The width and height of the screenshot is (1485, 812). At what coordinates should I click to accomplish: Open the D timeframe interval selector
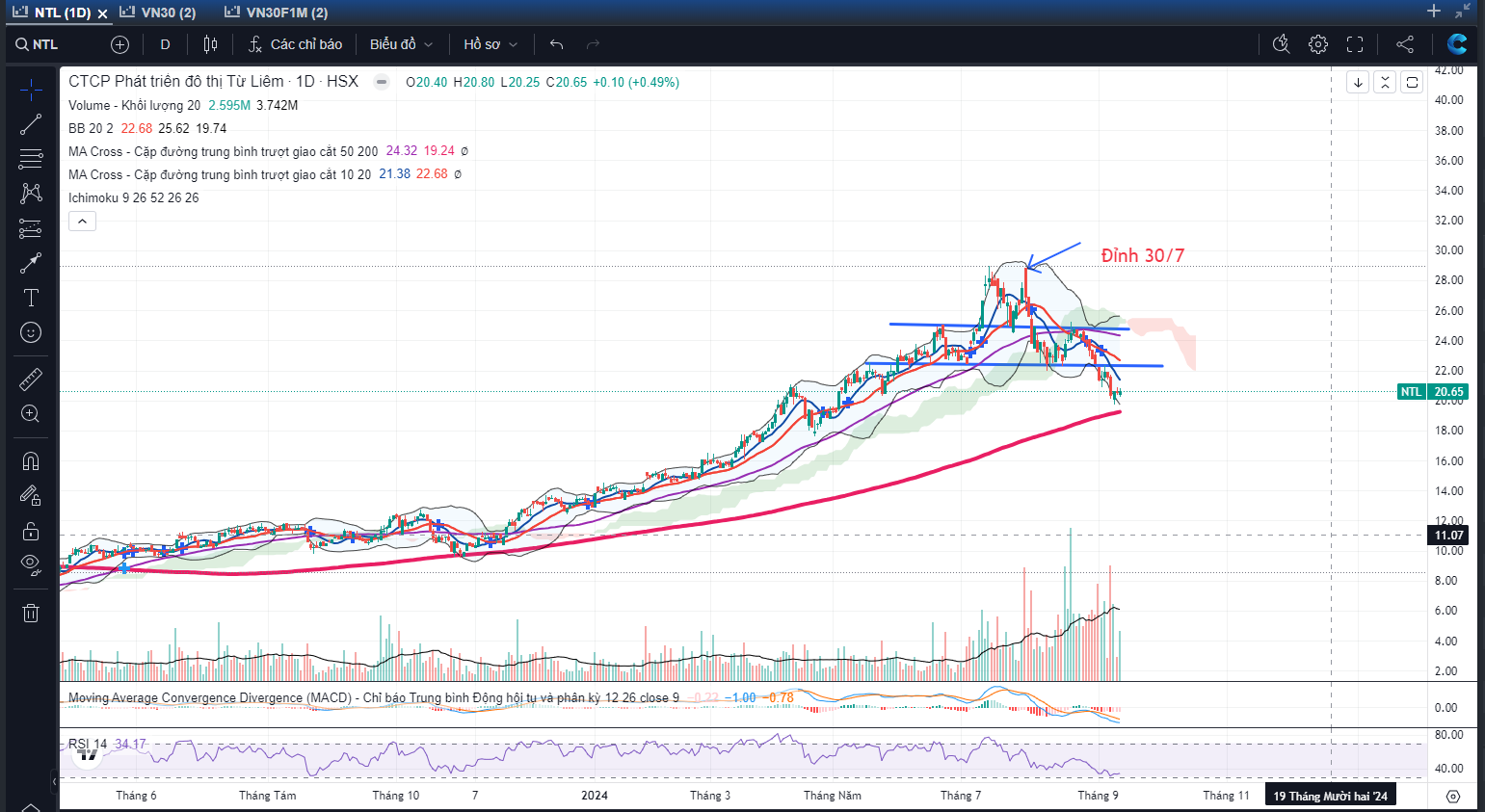pyautogui.click(x=165, y=44)
